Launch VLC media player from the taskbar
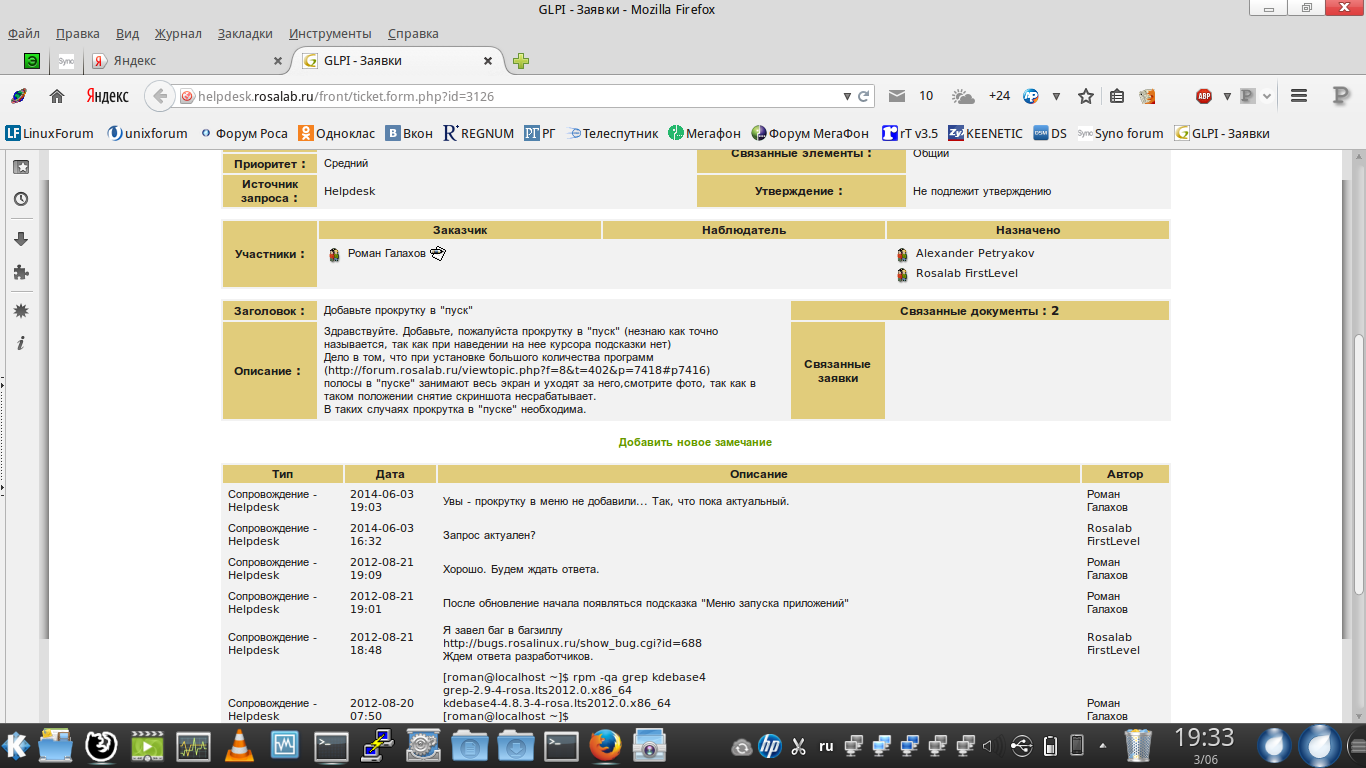Screen dimensions: 1366x768 coord(237,745)
